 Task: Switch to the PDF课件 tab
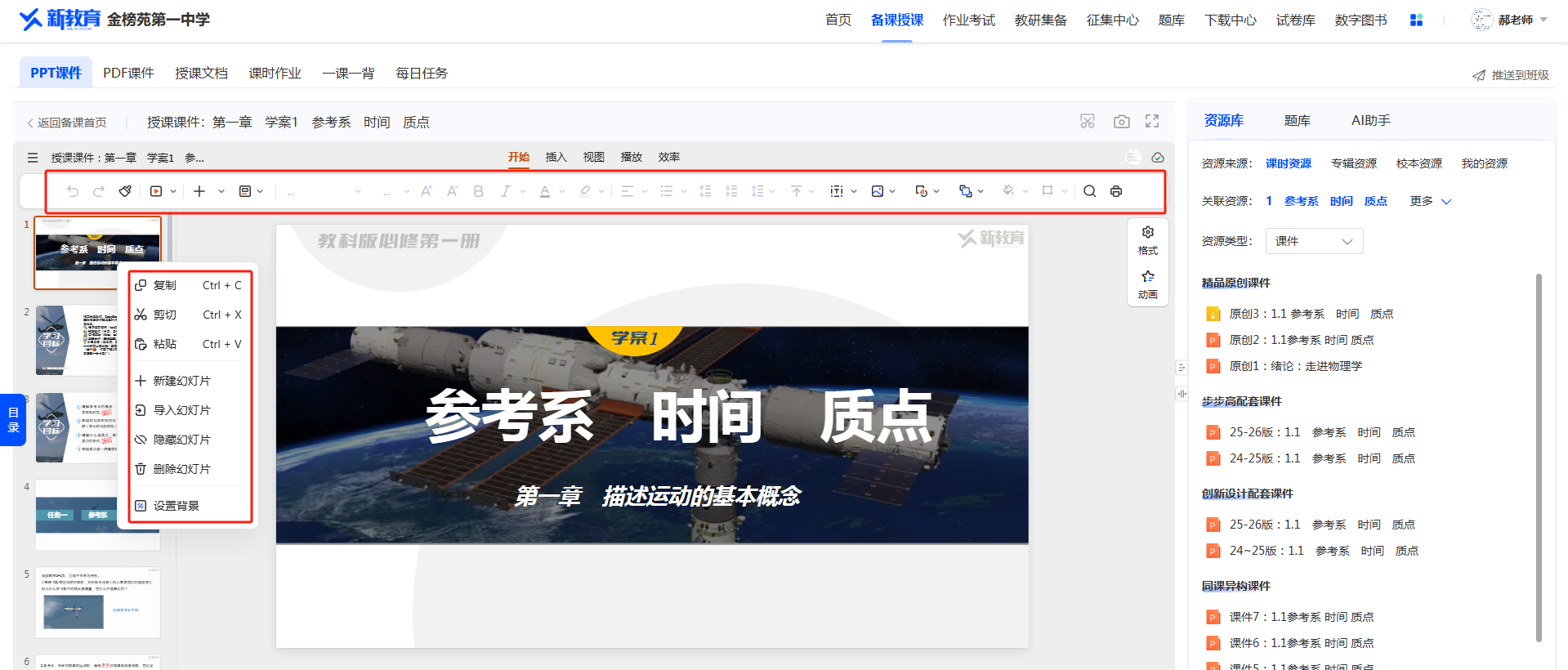pyautogui.click(x=128, y=73)
